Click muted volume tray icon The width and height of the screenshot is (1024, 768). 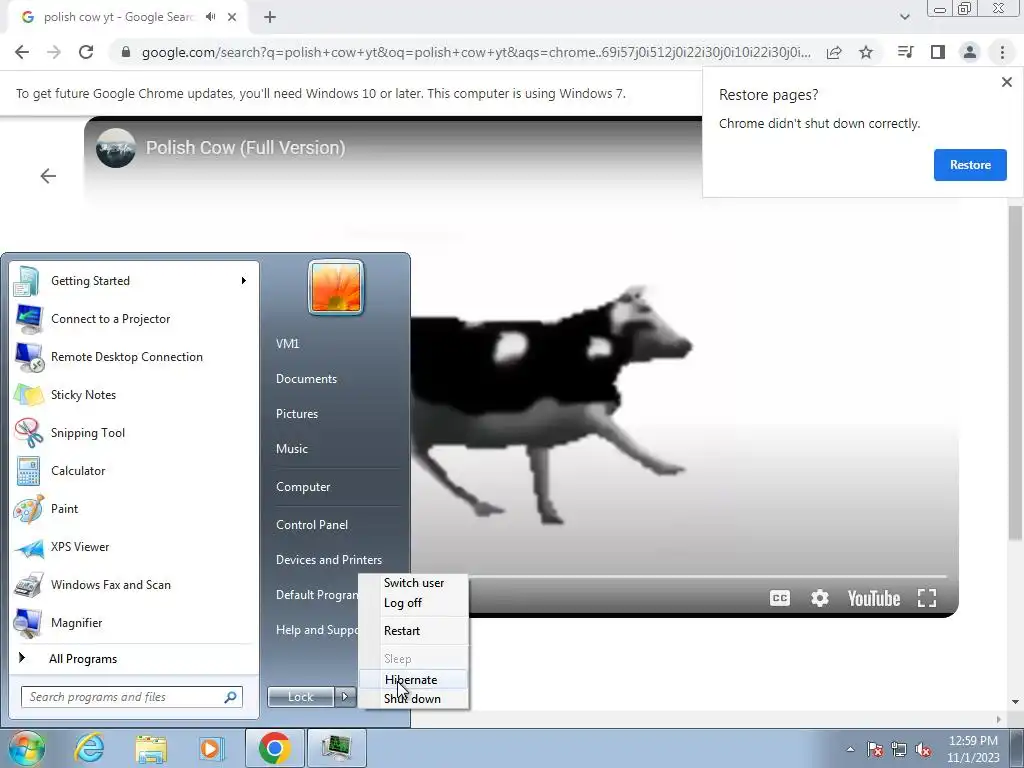tap(923, 749)
